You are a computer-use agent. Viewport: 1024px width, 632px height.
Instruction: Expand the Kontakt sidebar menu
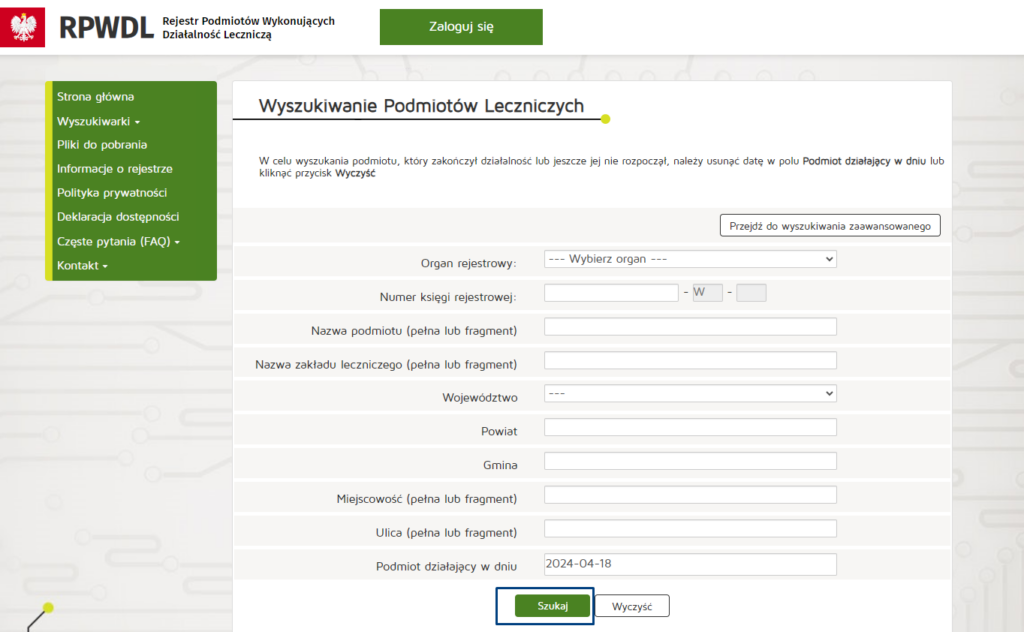tap(82, 266)
